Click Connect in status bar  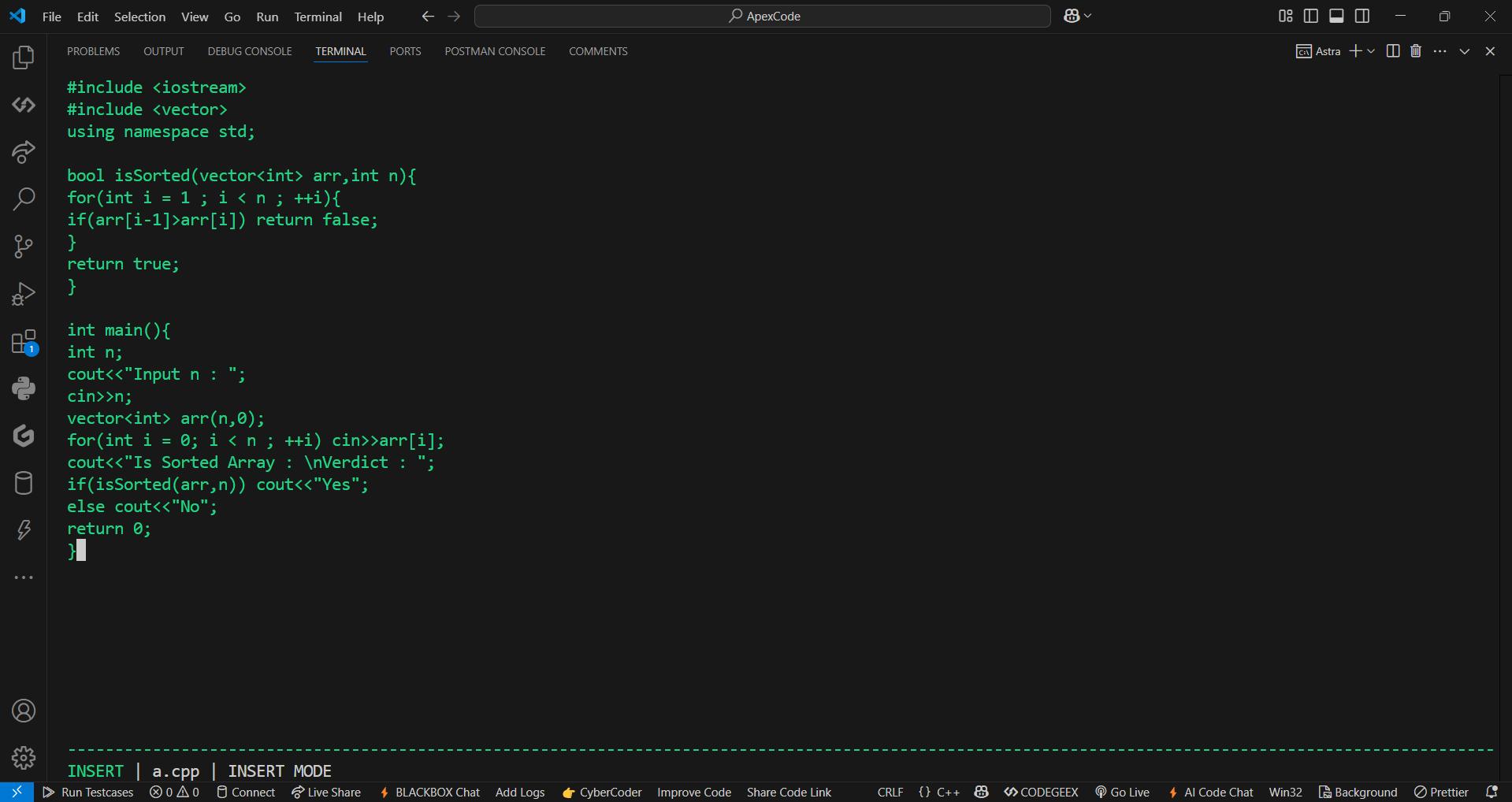point(246,792)
